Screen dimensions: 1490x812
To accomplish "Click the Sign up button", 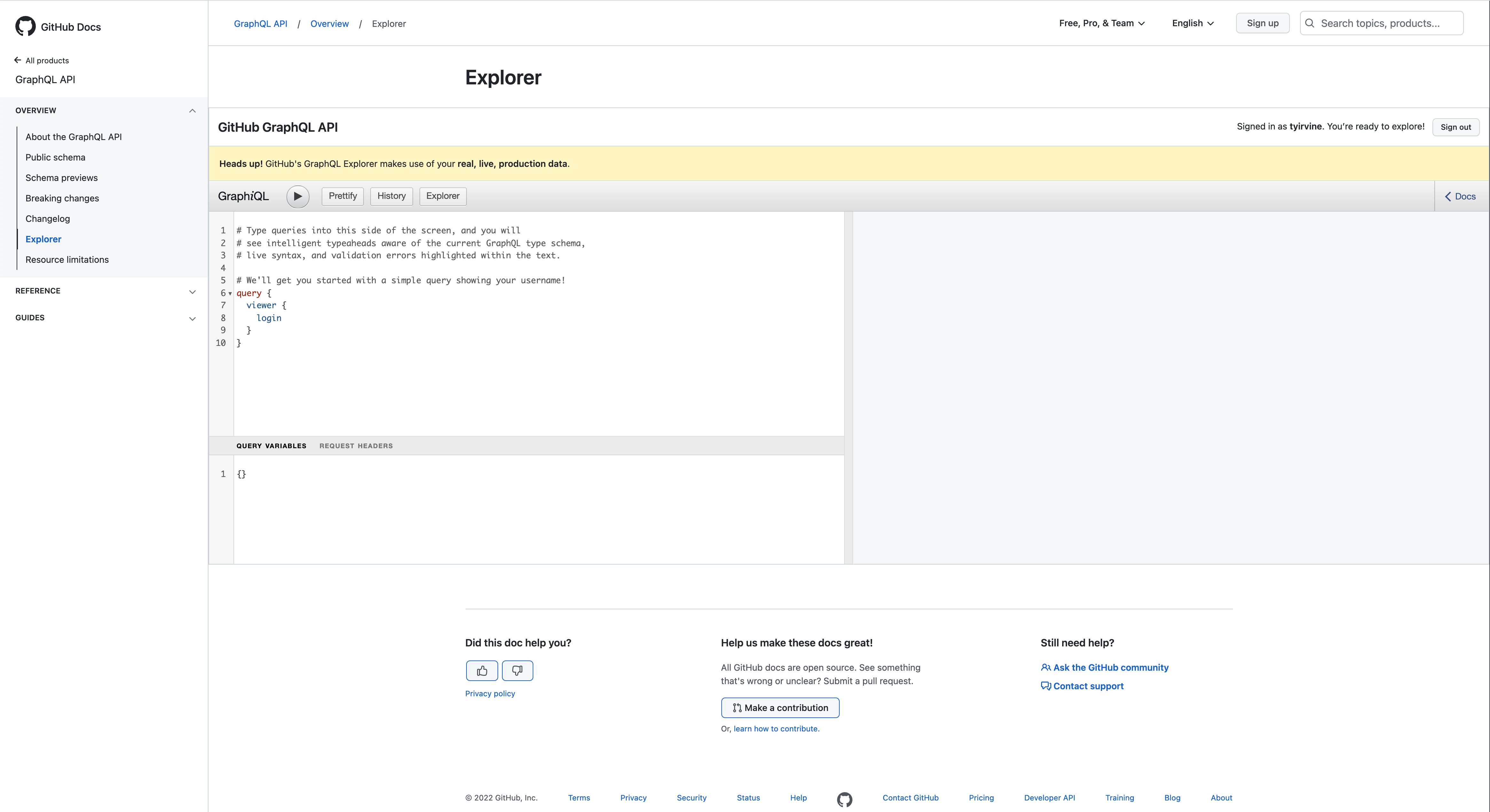I will coord(1263,23).
